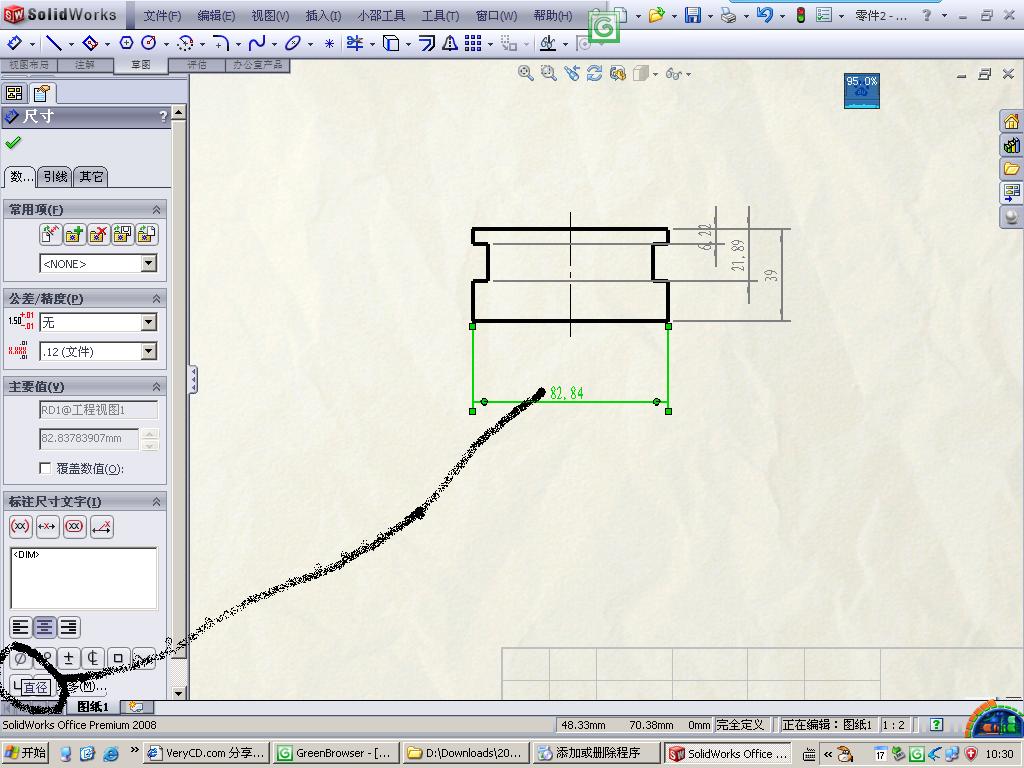The height and width of the screenshot is (768, 1024).
Task: Switch to the 注解 toolbar tab
Action: point(85,65)
